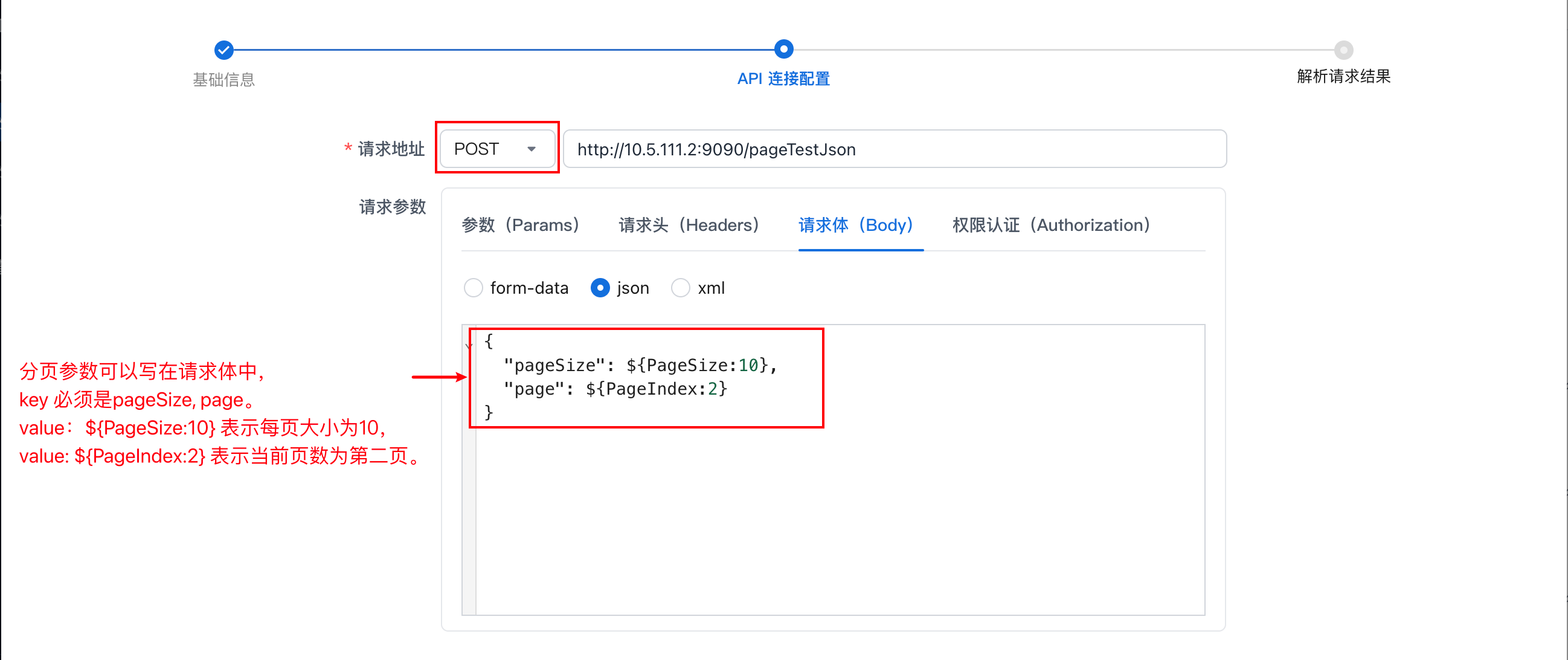
Task: Click the API 连接配置 step circle
Action: [783, 50]
